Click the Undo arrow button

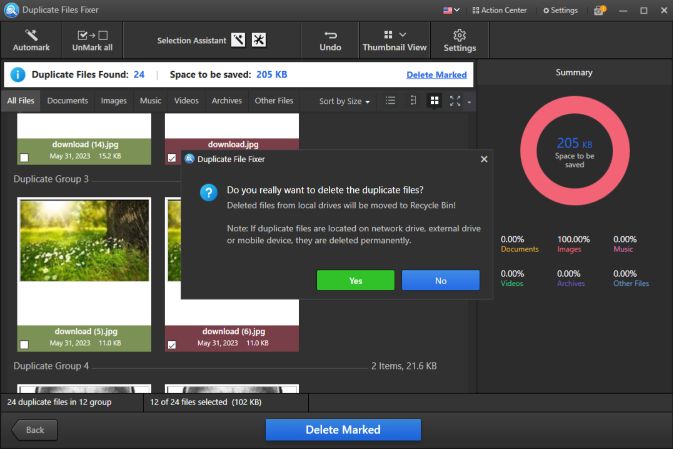pyautogui.click(x=330, y=40)
